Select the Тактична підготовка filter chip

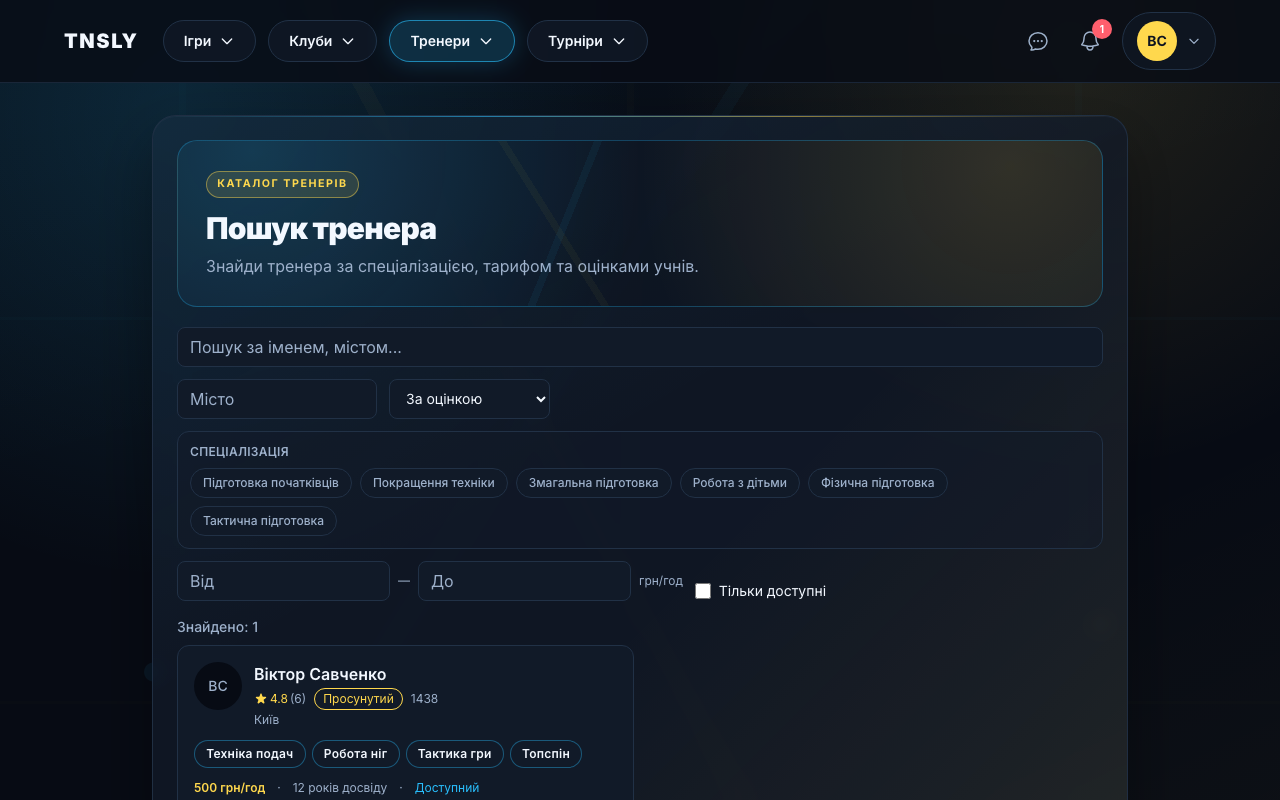tap(263, 520)
